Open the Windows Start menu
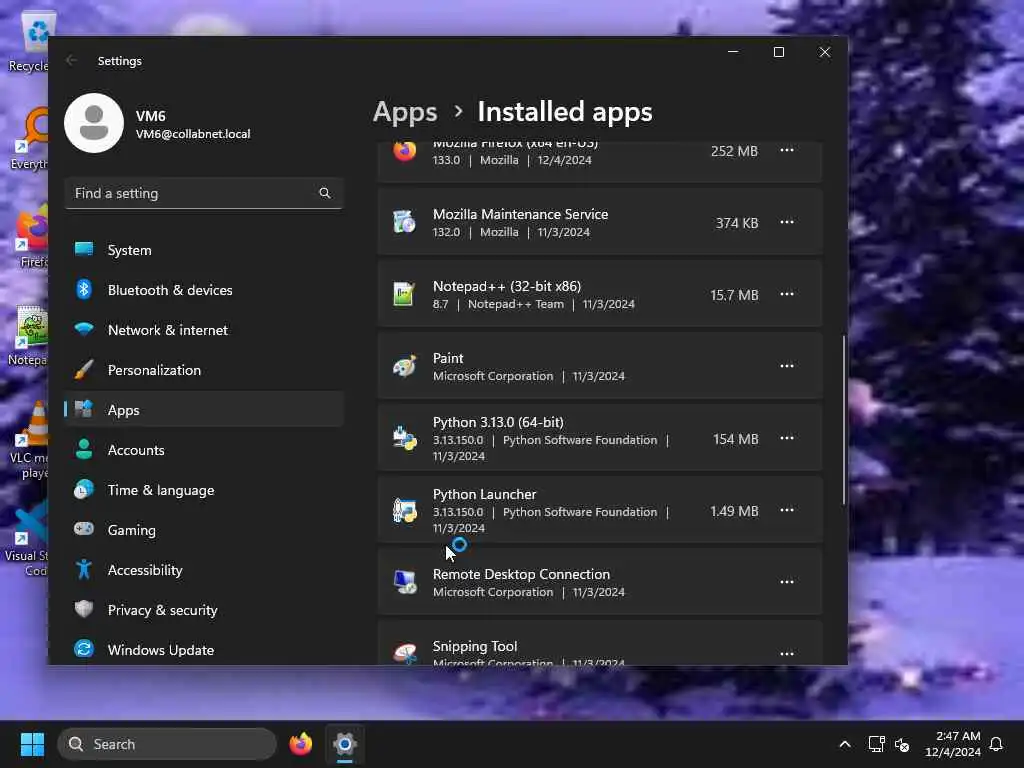1024x768 pixels. [32, 744]
